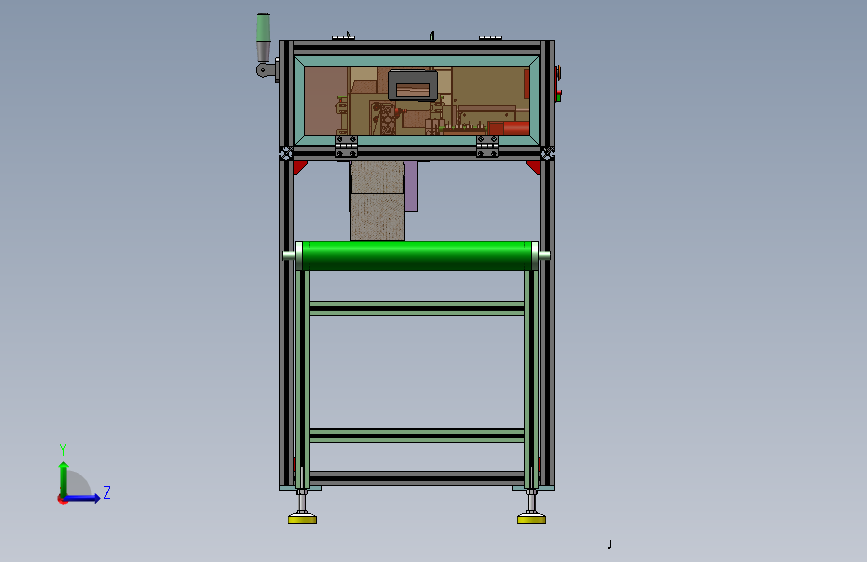Select the right yellow leveling foot

pyautogui.click(x=531, y=519)
